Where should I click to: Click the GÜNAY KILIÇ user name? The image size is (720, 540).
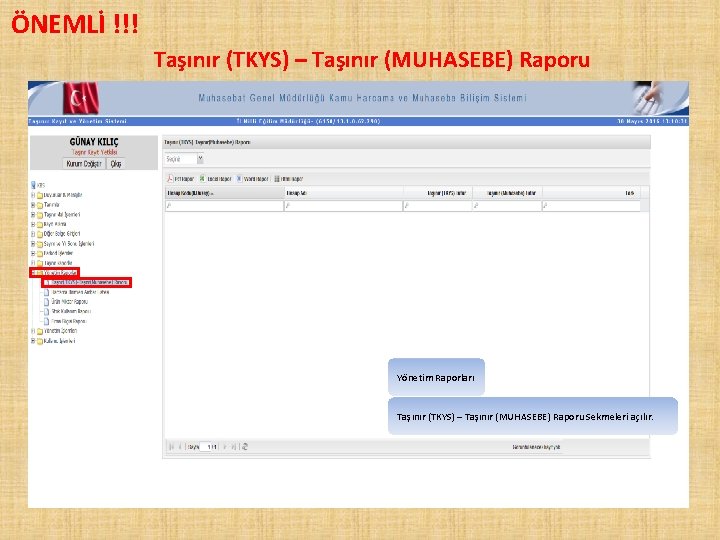tap(94, 142)
